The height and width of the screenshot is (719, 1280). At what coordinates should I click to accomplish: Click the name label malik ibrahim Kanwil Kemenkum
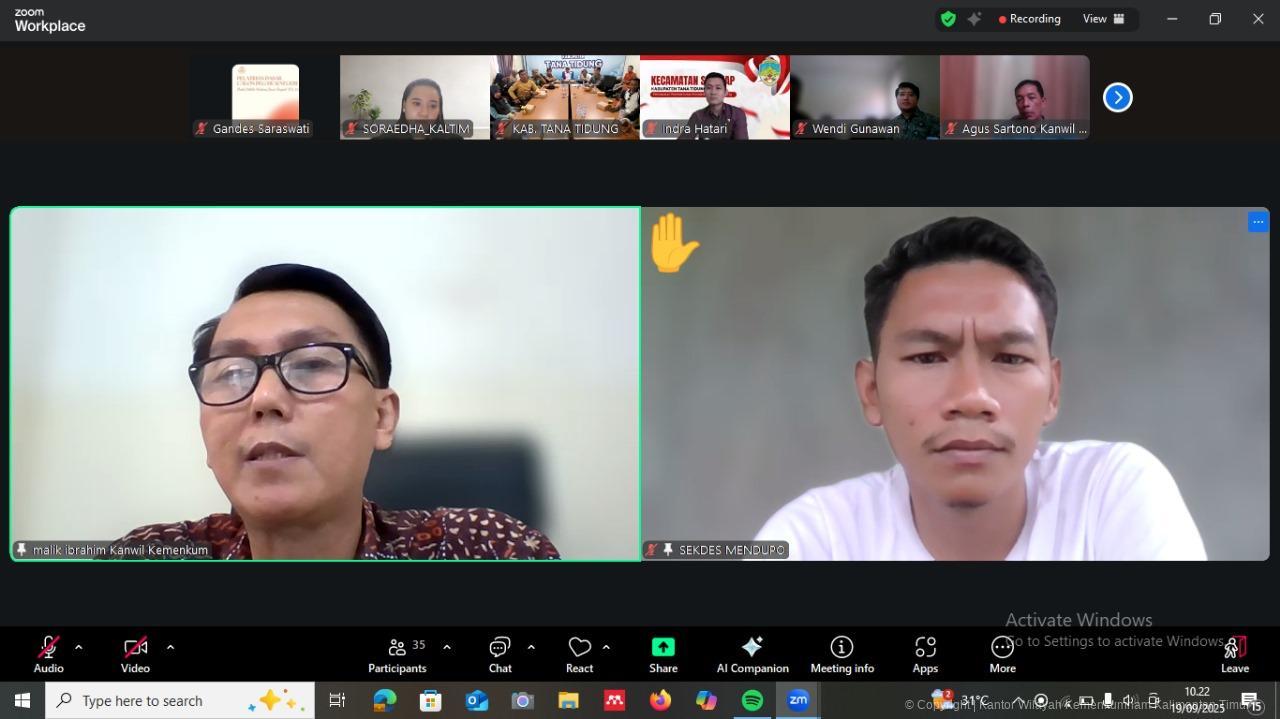click(x=121, y=550)
